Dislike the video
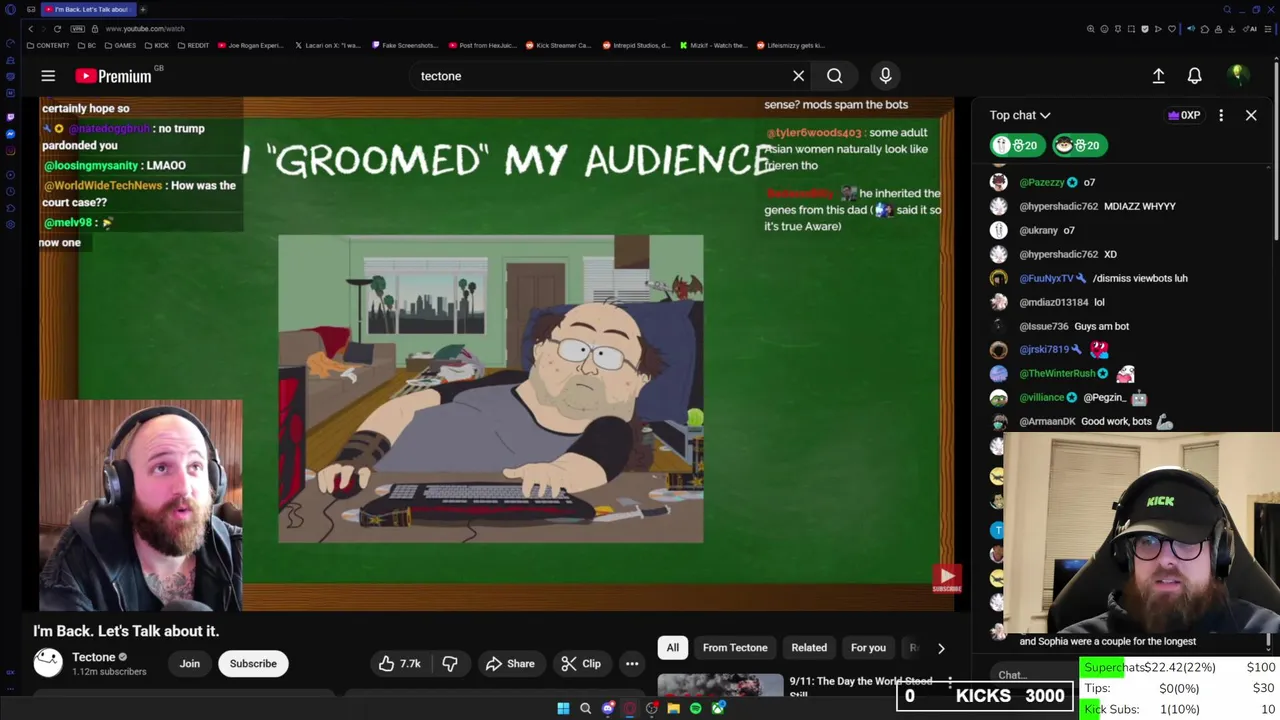 point(450,663)
